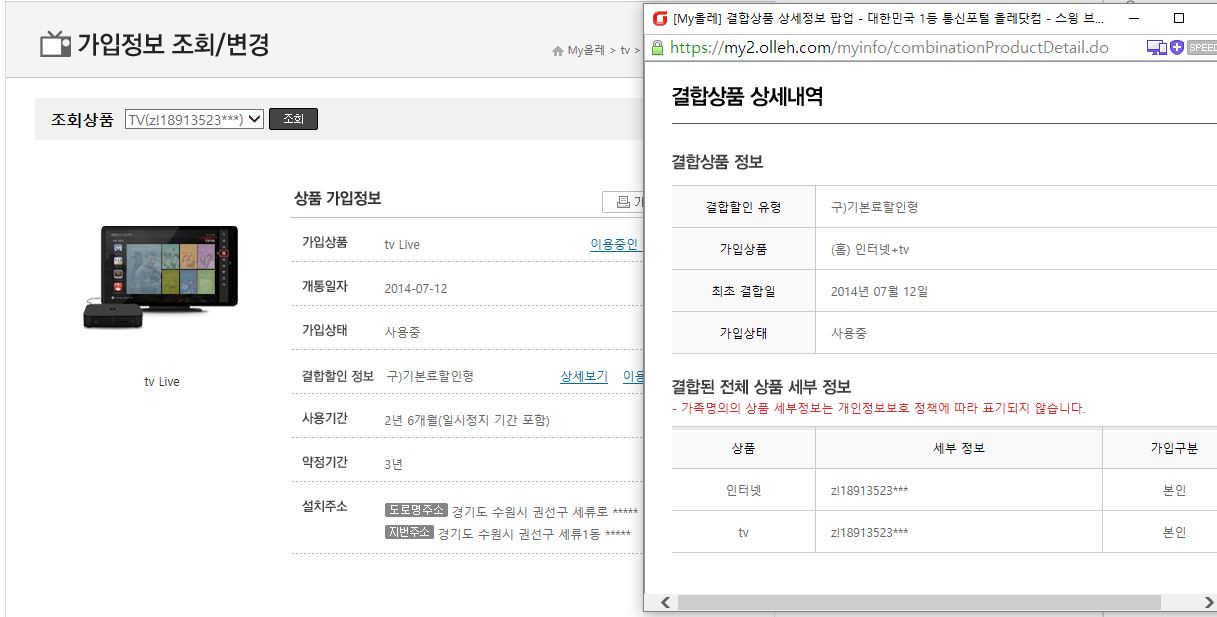Open the 조회상품 TV dropdown
Viewport: 1217px width, 617px height.
click(194, 119)
